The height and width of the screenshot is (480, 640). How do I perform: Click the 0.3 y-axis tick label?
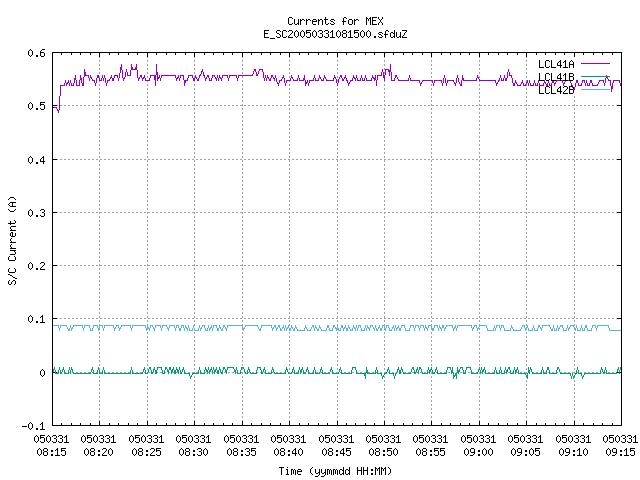(x=36, y=213)
